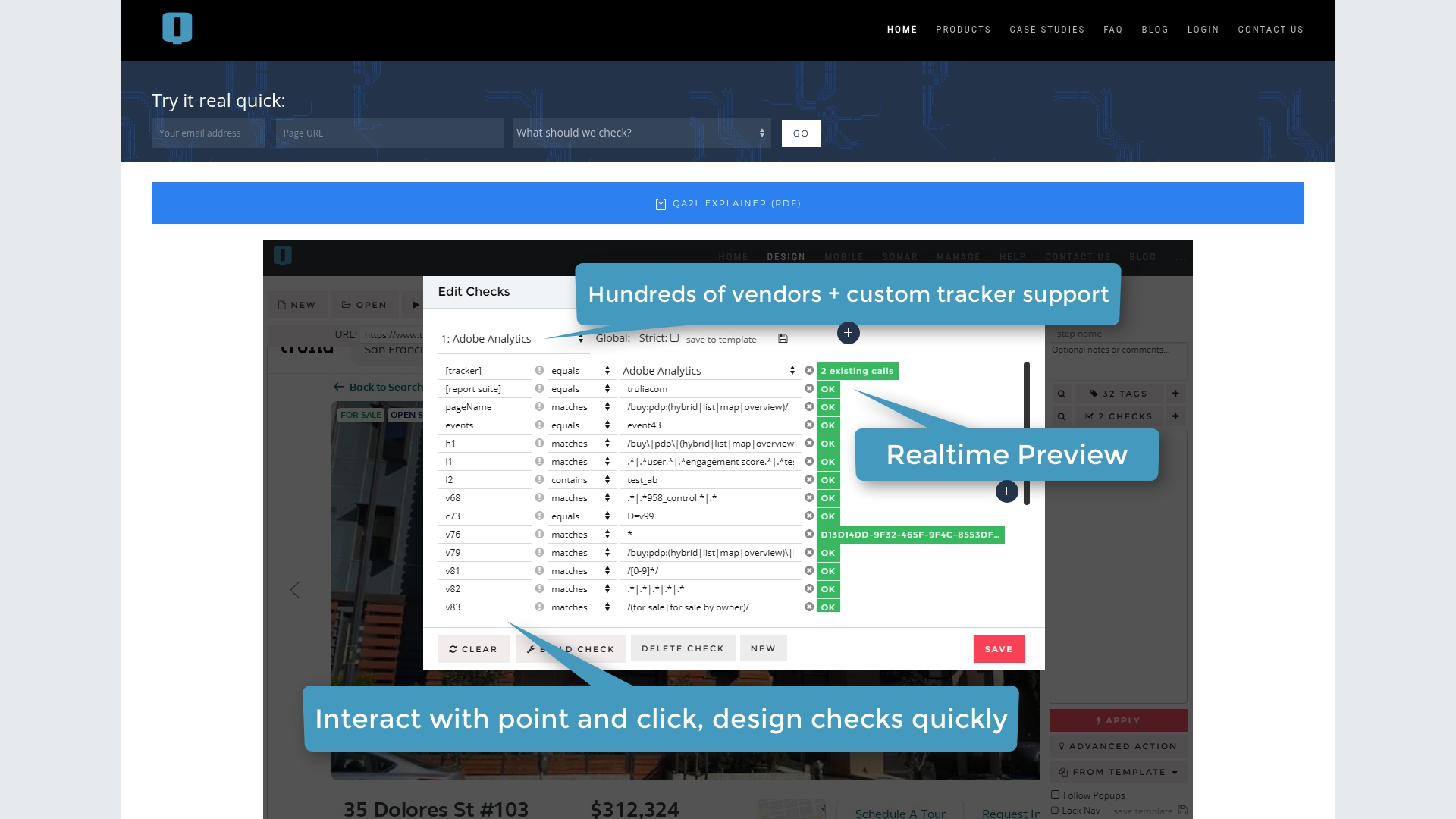Open the '1: Adobe Analytics' check selector
Screen dimensions: 1456x819
(x=513, y=339)
